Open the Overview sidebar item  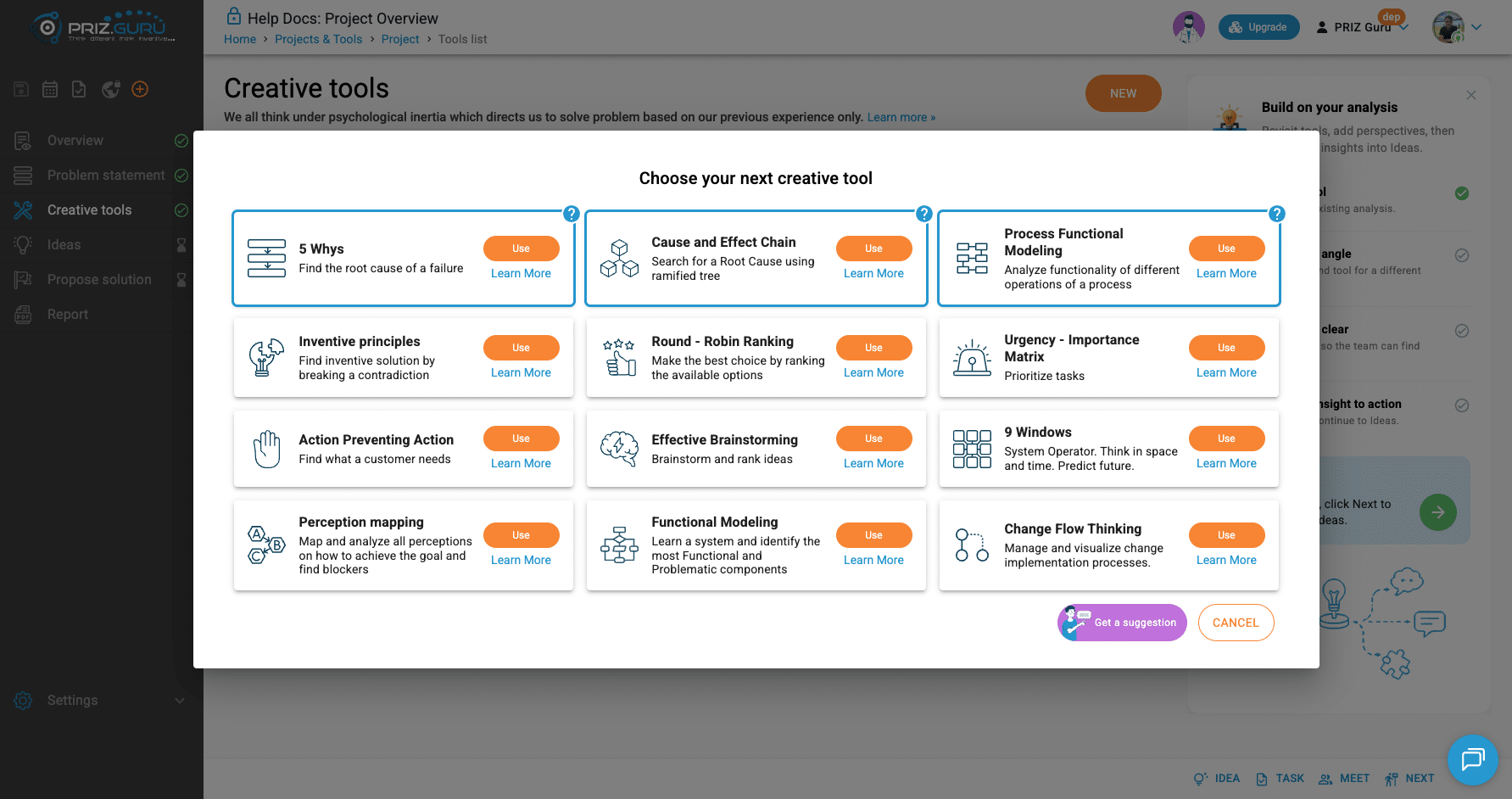click(101, 140)
